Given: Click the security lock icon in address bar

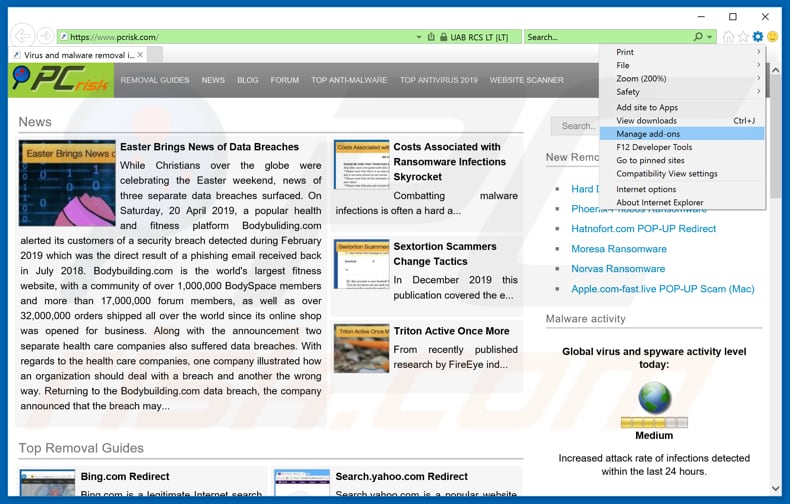Looking at the screenshot, I should (x=443, y=37).
